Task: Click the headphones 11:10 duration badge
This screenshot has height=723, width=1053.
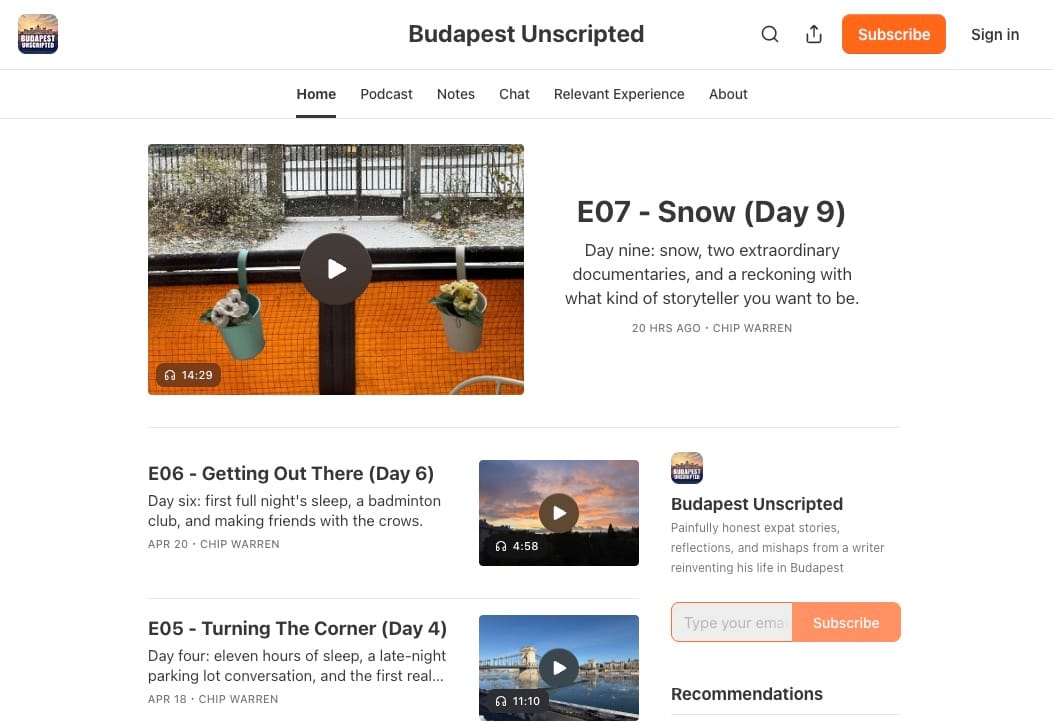Action: pos(517,702)
